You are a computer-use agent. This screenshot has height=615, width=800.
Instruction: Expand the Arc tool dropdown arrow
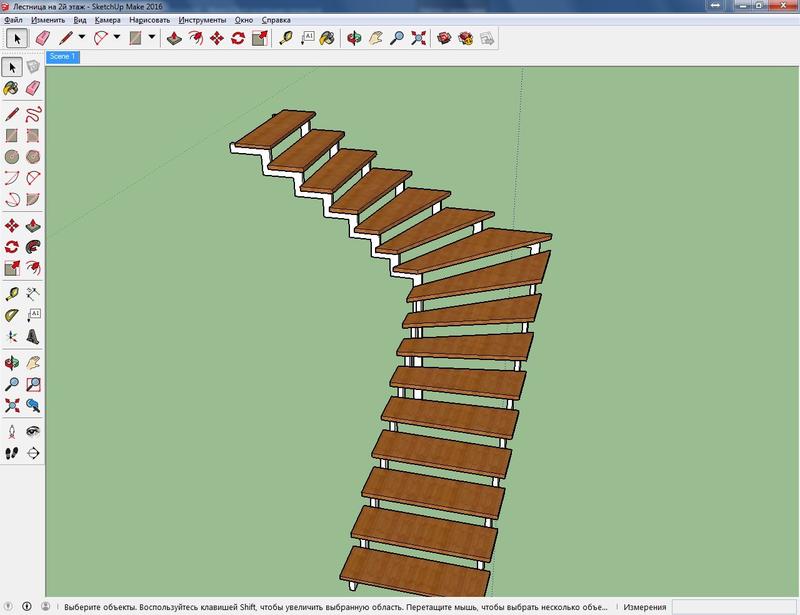coord(116,38)
